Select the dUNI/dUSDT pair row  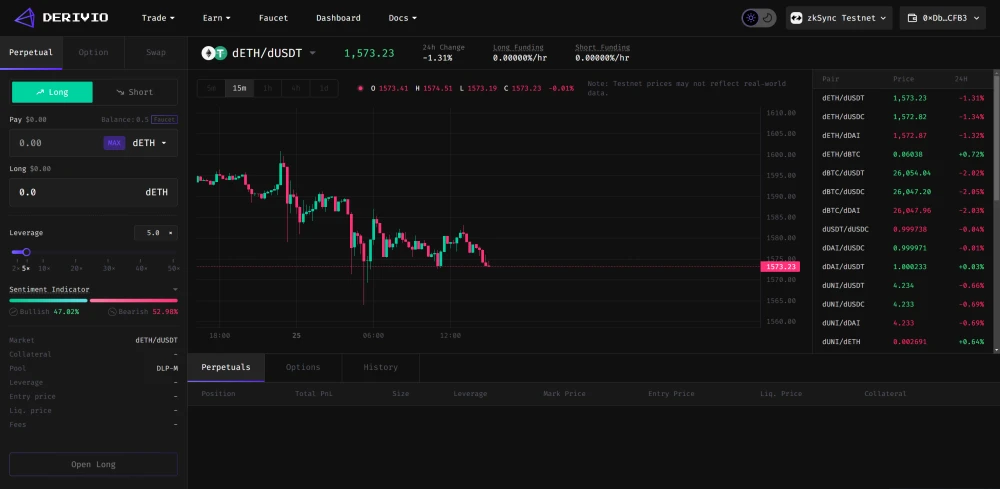point(902,285)
